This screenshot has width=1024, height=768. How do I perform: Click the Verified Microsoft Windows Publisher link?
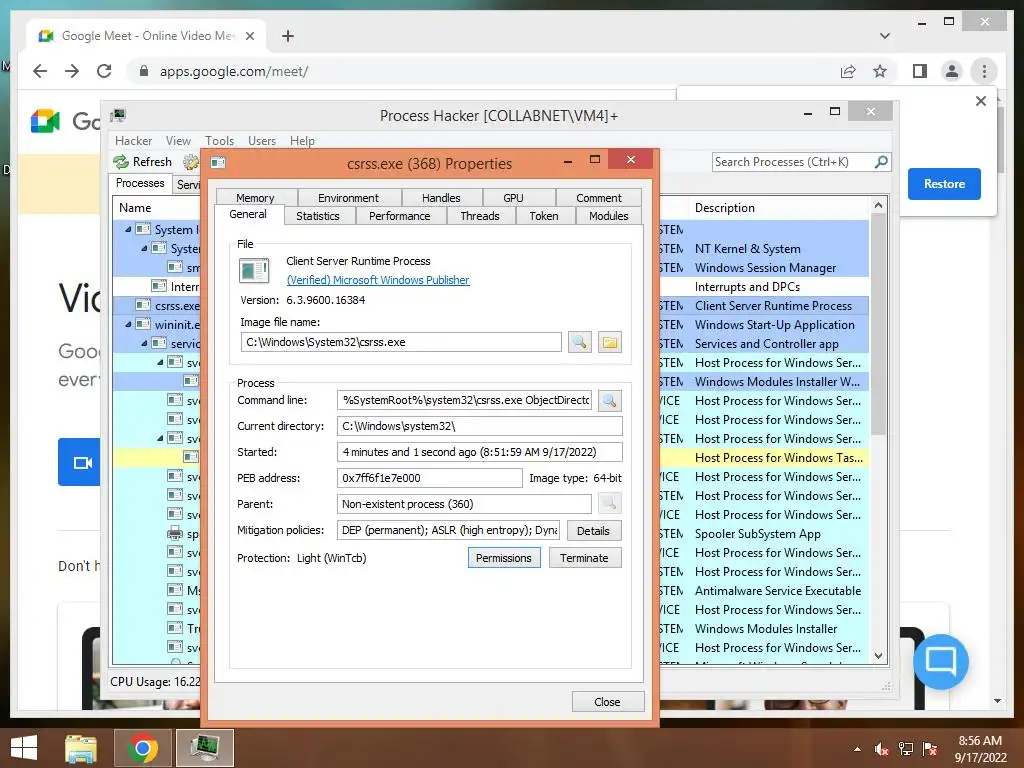tap(378, 280)
